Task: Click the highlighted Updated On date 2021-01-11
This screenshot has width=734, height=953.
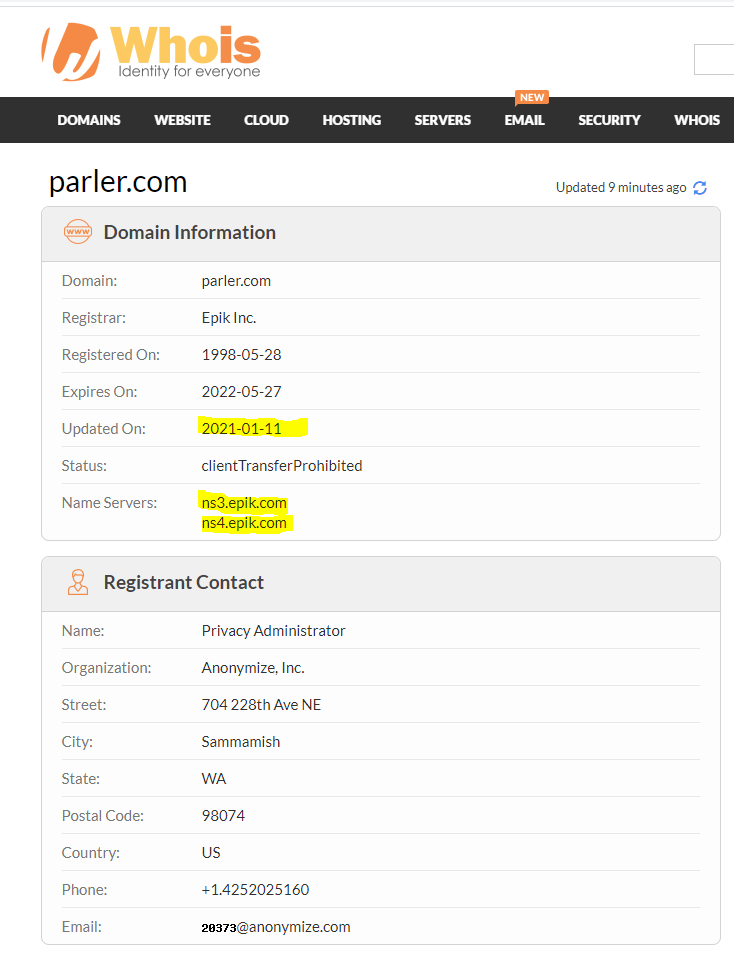Action: (242, 428)
